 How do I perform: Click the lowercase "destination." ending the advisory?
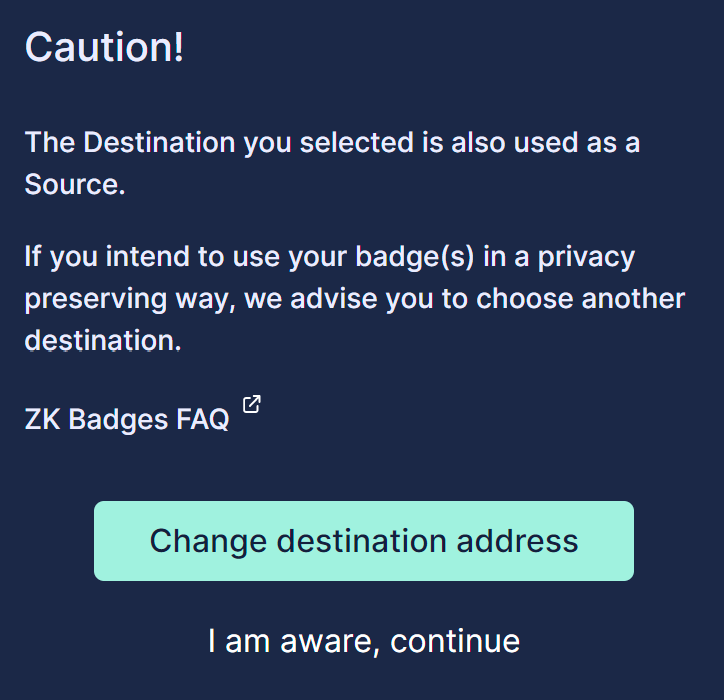click(x=103, y=340)
